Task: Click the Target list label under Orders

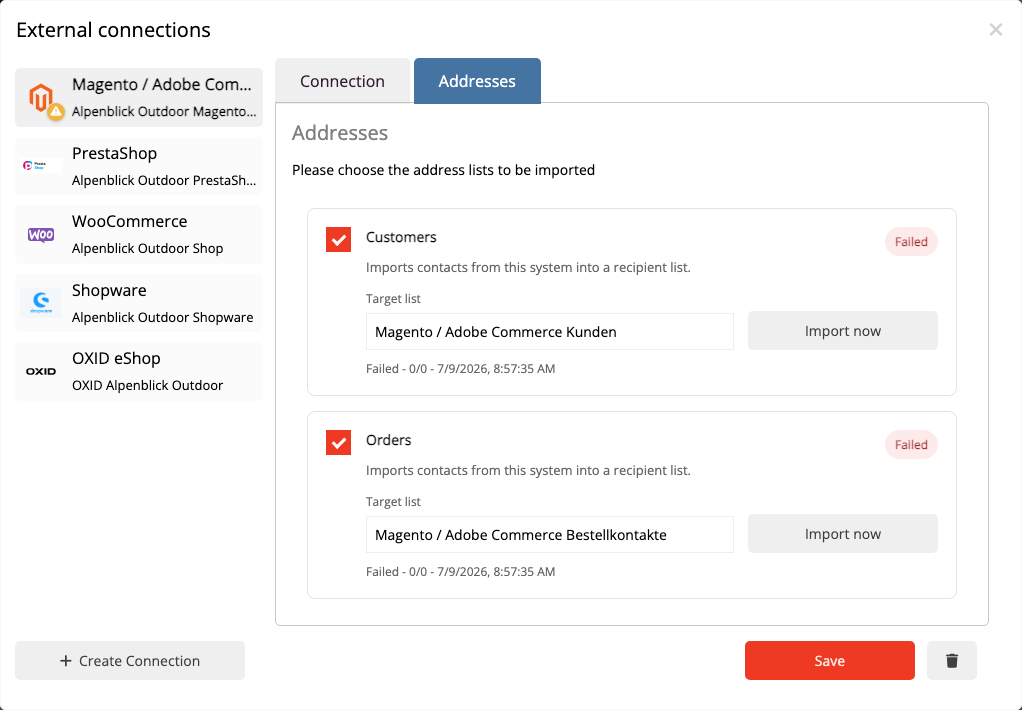Action: tap(393, 501)
